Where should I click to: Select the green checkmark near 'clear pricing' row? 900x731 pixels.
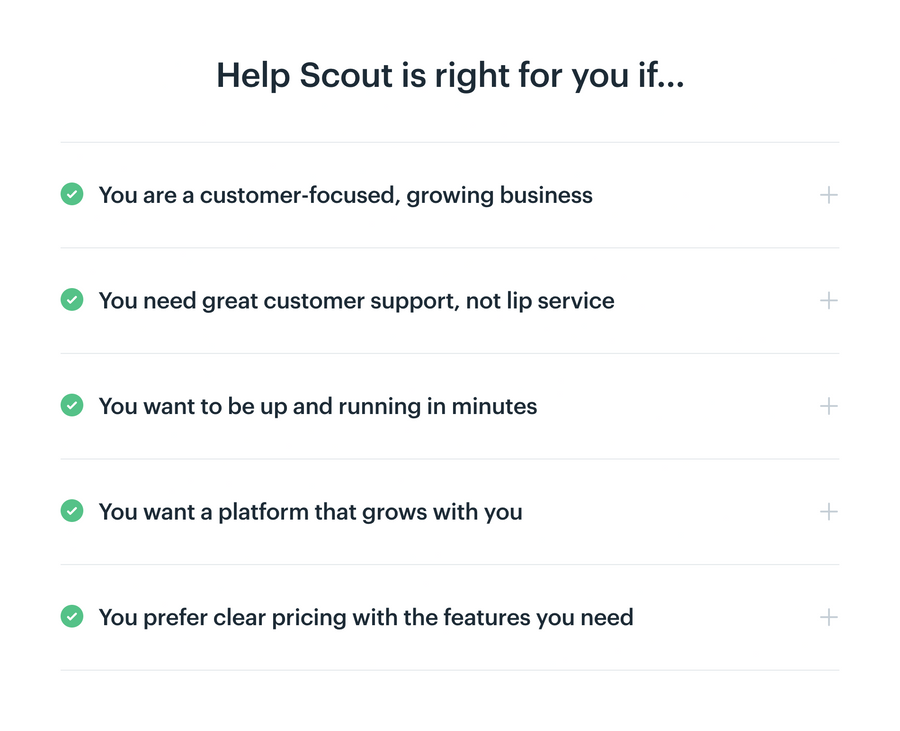click(71, 617)
